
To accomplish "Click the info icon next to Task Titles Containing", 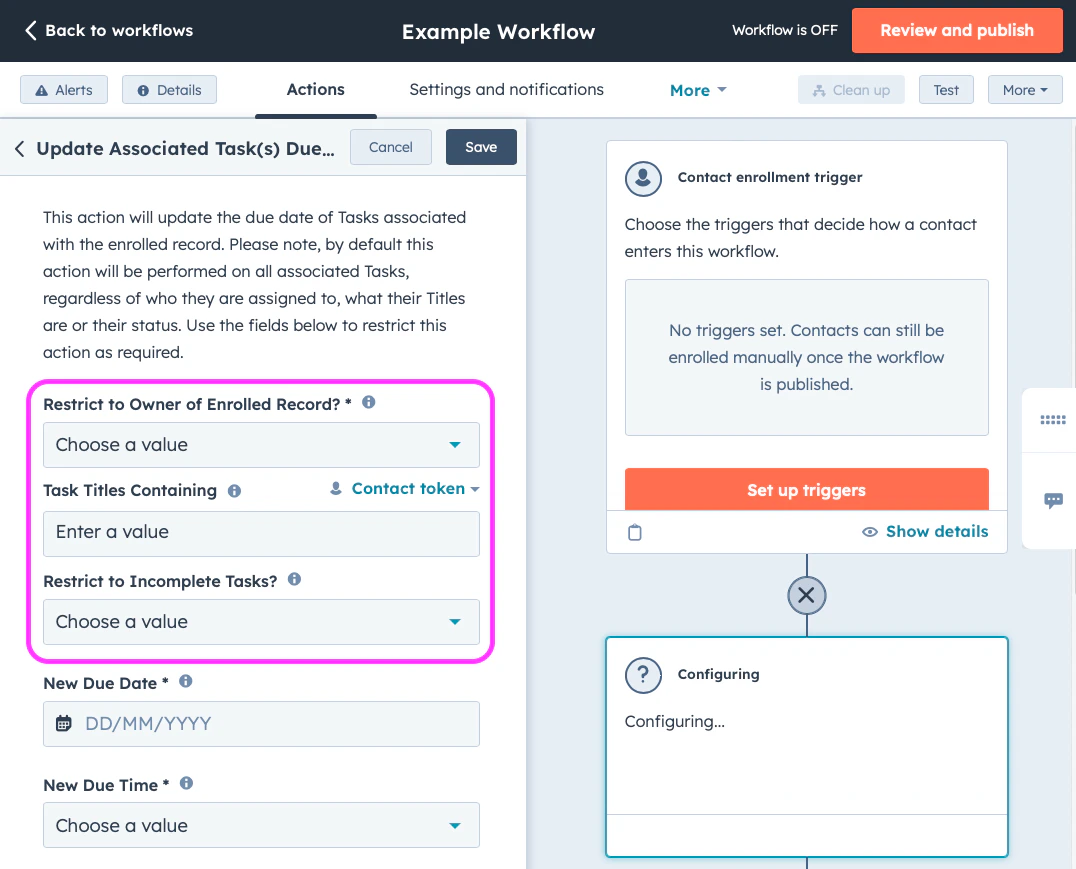I will 234,490.
